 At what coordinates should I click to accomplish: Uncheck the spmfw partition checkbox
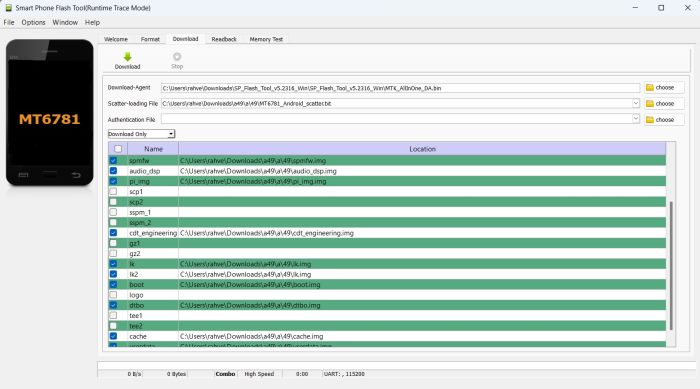click(x=113, y=160)
